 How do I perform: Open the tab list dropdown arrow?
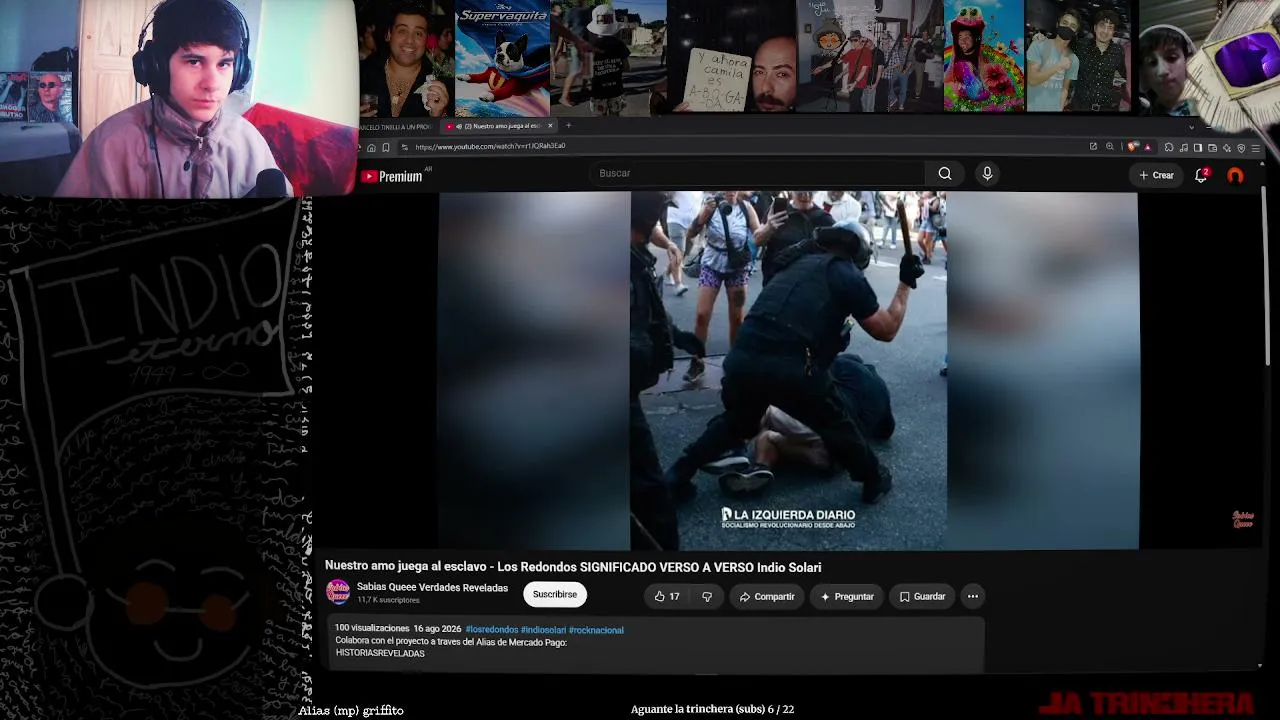click(x=1191, y=127)
